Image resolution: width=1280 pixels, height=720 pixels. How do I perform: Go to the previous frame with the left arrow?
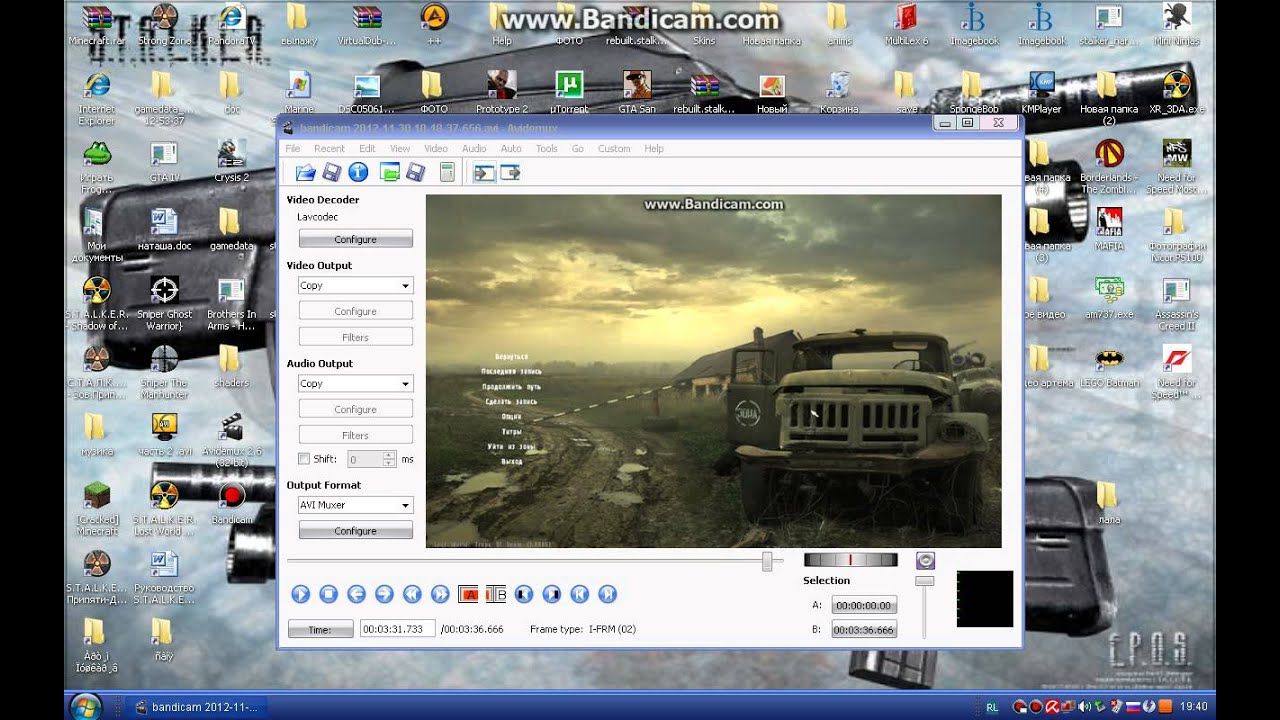(x=356, y=594)
